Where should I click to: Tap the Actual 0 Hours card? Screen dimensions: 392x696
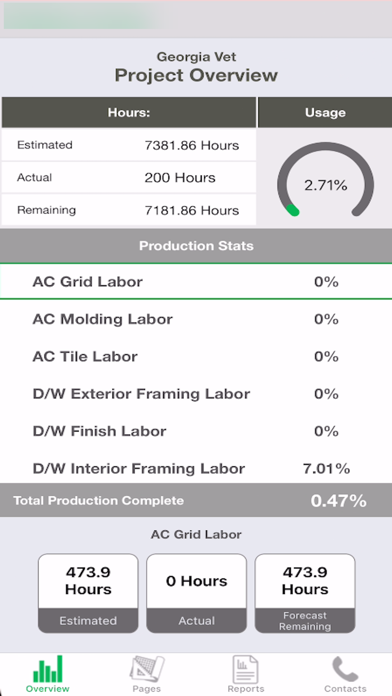(x=196, y=593)
